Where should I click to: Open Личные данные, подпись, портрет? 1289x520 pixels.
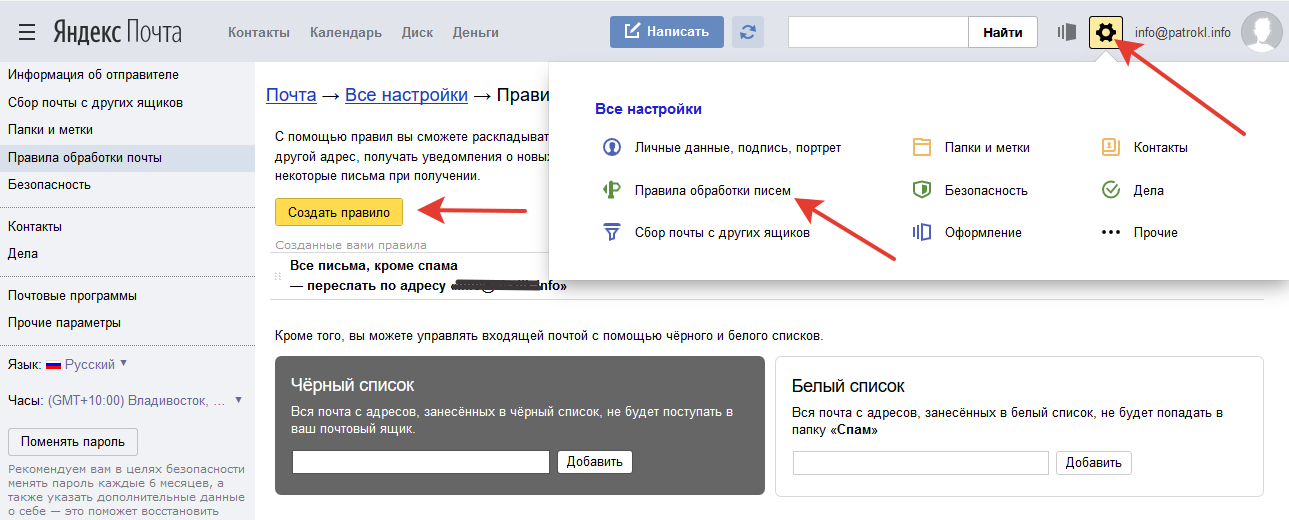click(738, 147)
